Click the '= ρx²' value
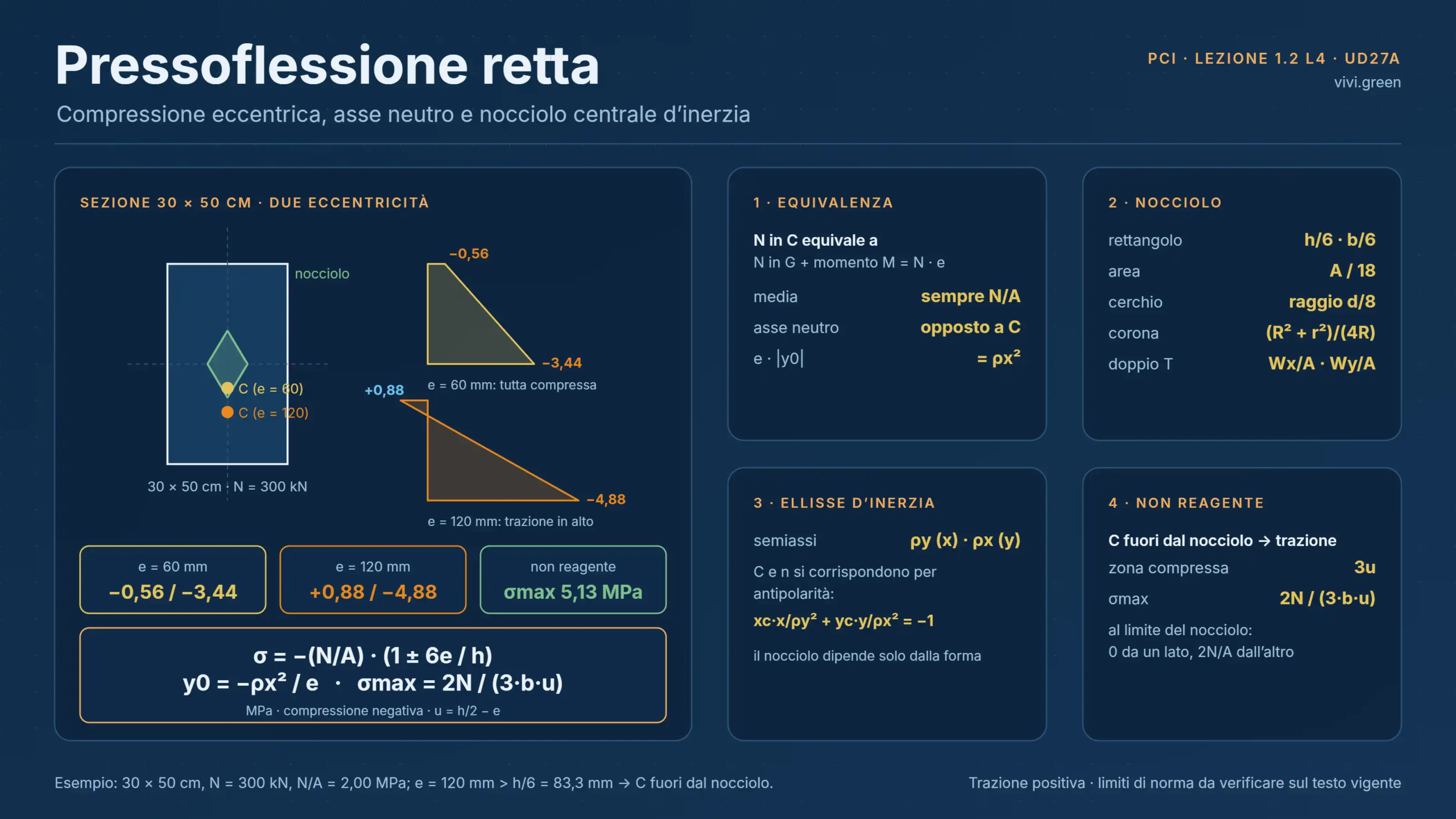The height and width of the screenshot is (819, 1456). [999, 358]
